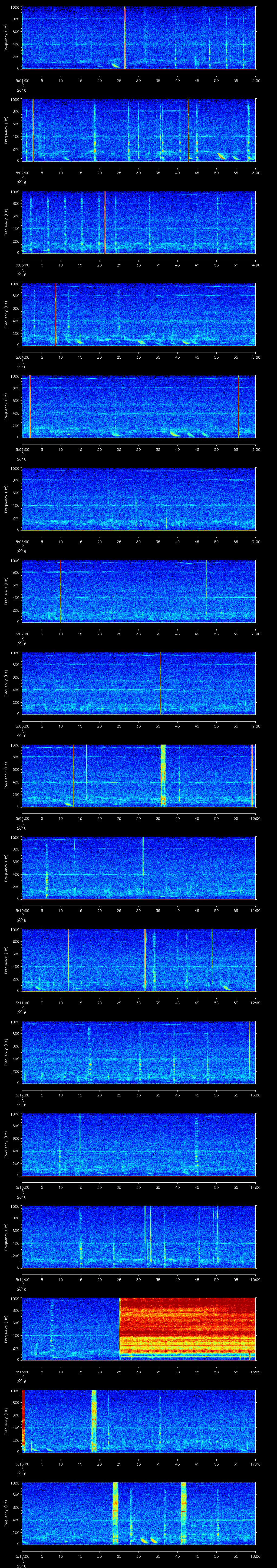Viewport: 277px width, 1568px height.
Task: Pick the '13:00' end time label
Action: click(255, 1095)
